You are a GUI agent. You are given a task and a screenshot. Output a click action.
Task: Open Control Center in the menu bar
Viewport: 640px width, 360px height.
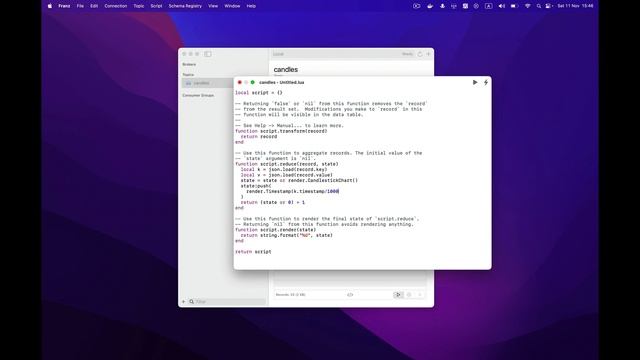[548, 6]
